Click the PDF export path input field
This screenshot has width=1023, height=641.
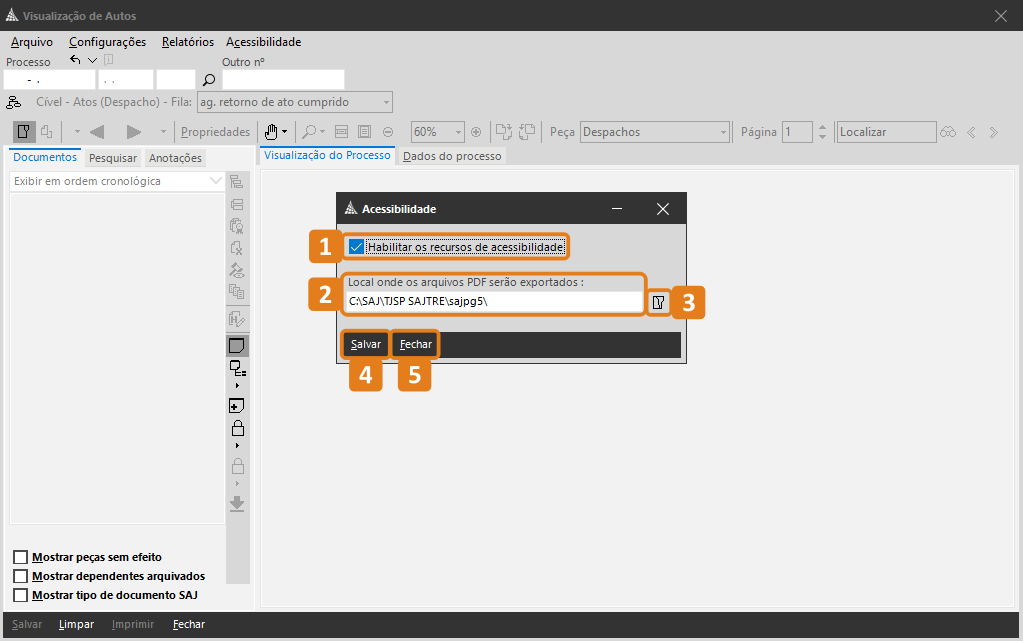click(x=495, y=302)
